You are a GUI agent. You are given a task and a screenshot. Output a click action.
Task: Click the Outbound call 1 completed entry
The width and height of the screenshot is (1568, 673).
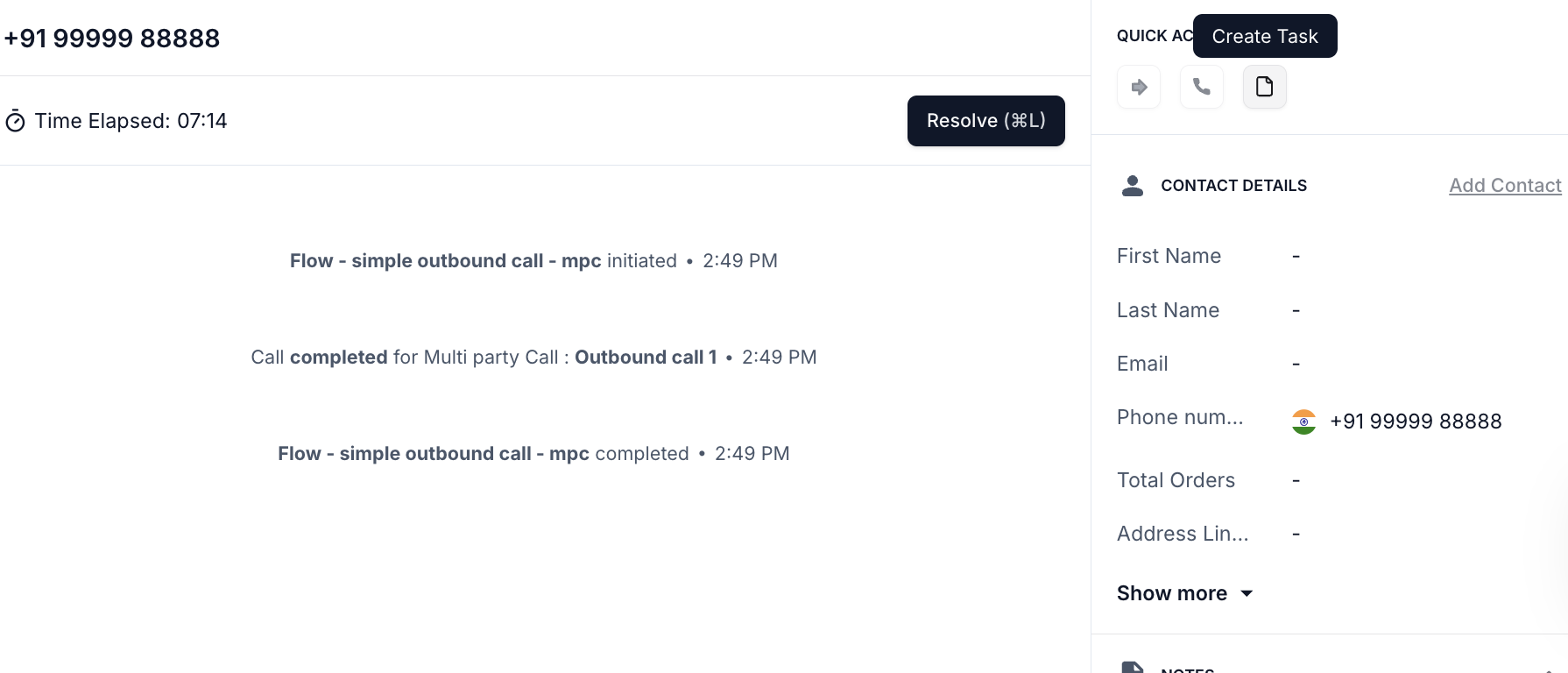click(533, 358)
